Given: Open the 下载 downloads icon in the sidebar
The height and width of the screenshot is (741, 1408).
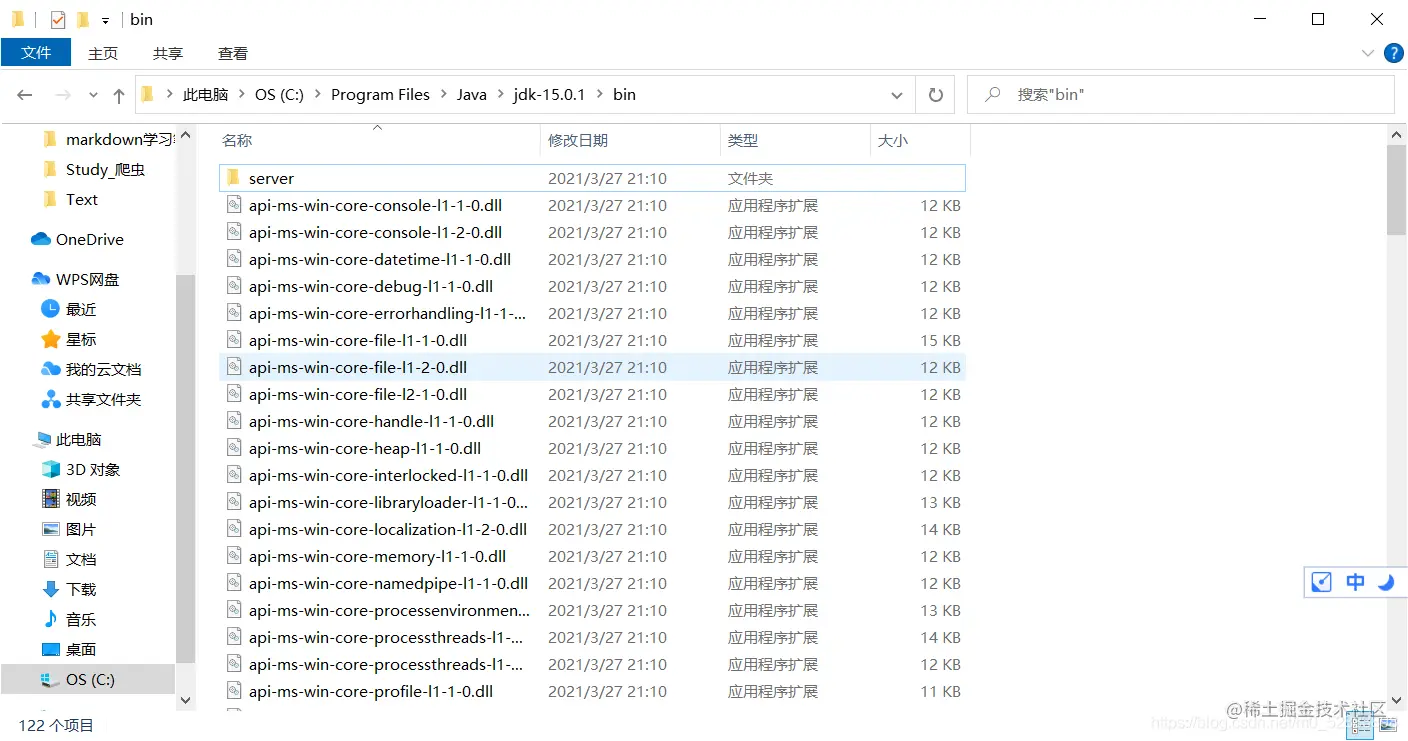Looking at the screenshot, I should tap(50, 589).
